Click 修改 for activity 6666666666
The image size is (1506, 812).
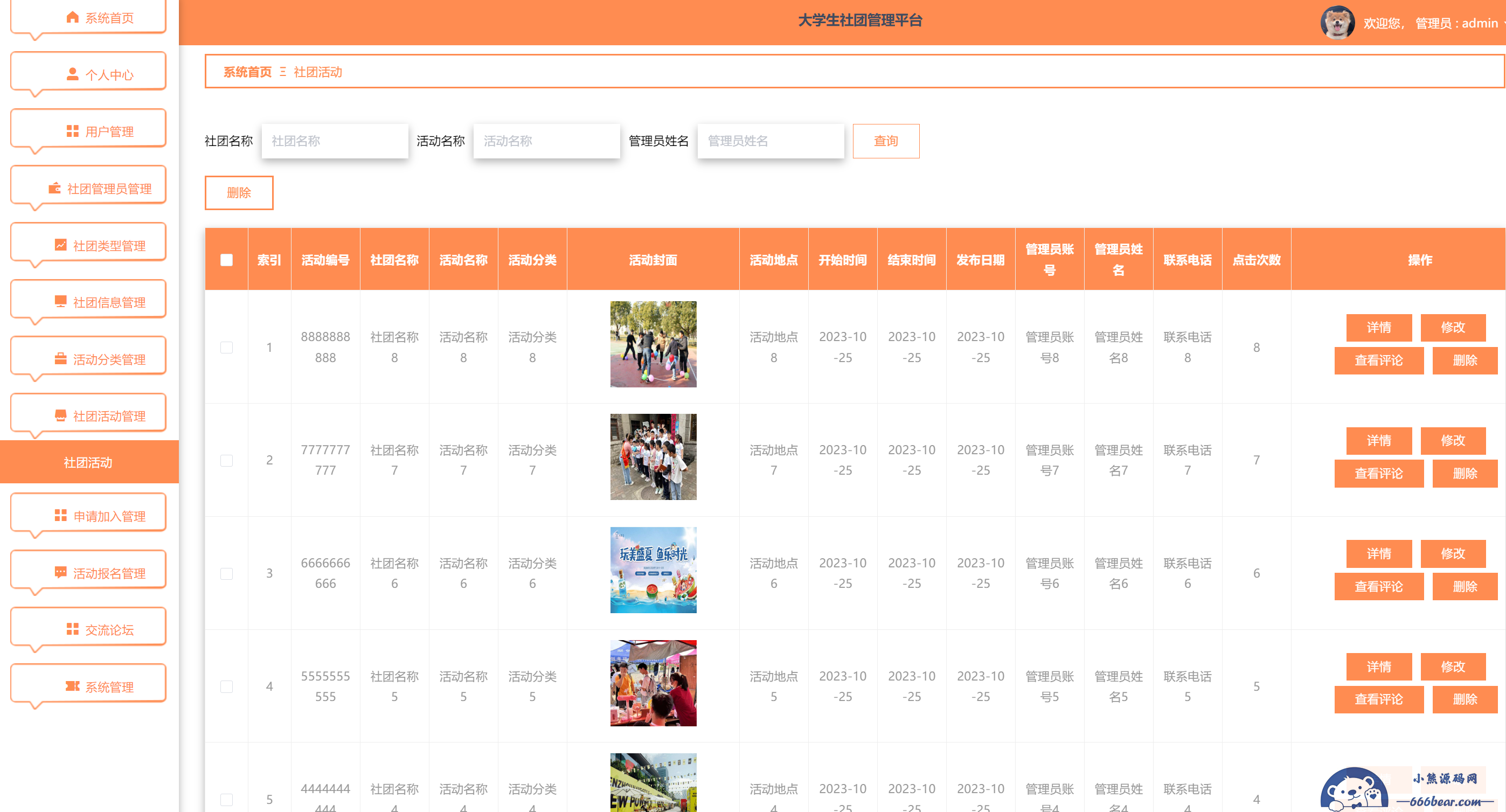(x=1453, y=553)
